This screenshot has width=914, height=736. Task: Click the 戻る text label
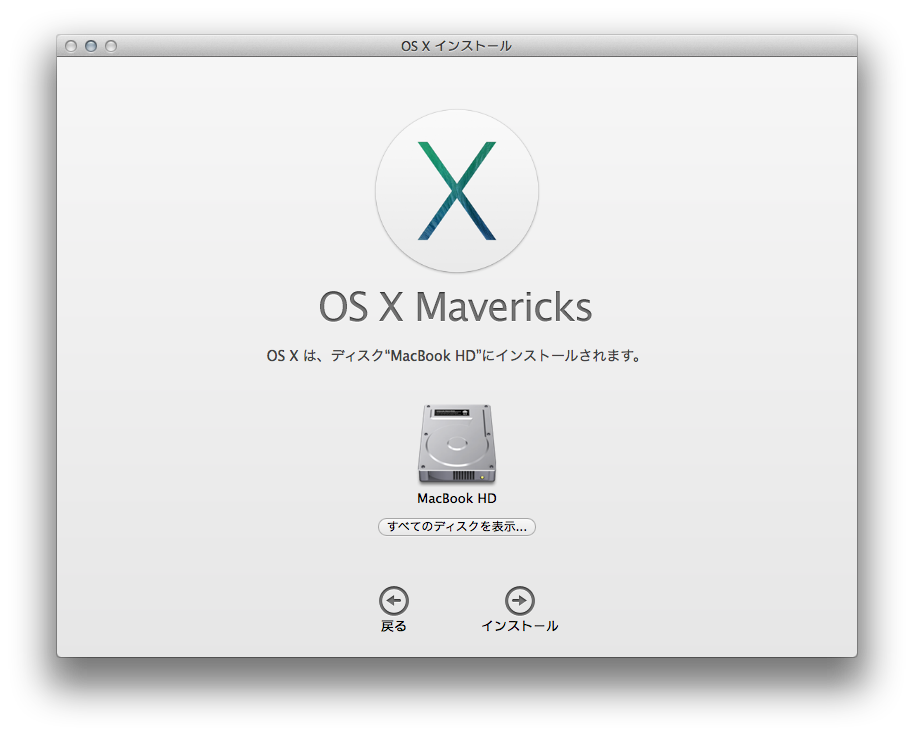394,627
